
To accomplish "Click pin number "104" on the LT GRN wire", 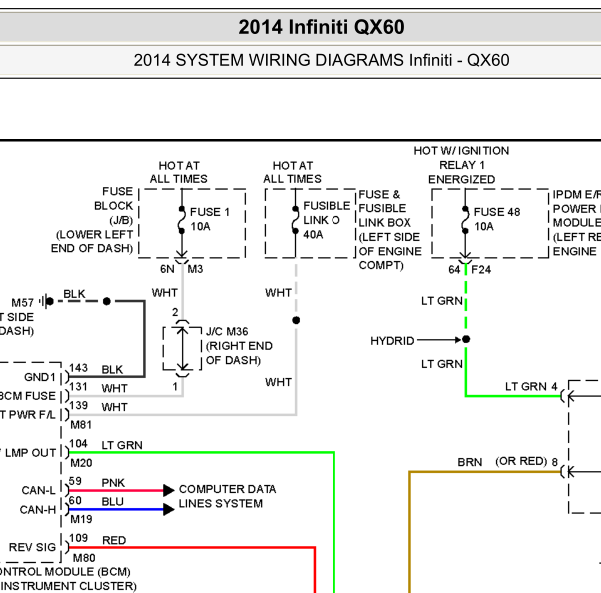I will tap(79, 444).
